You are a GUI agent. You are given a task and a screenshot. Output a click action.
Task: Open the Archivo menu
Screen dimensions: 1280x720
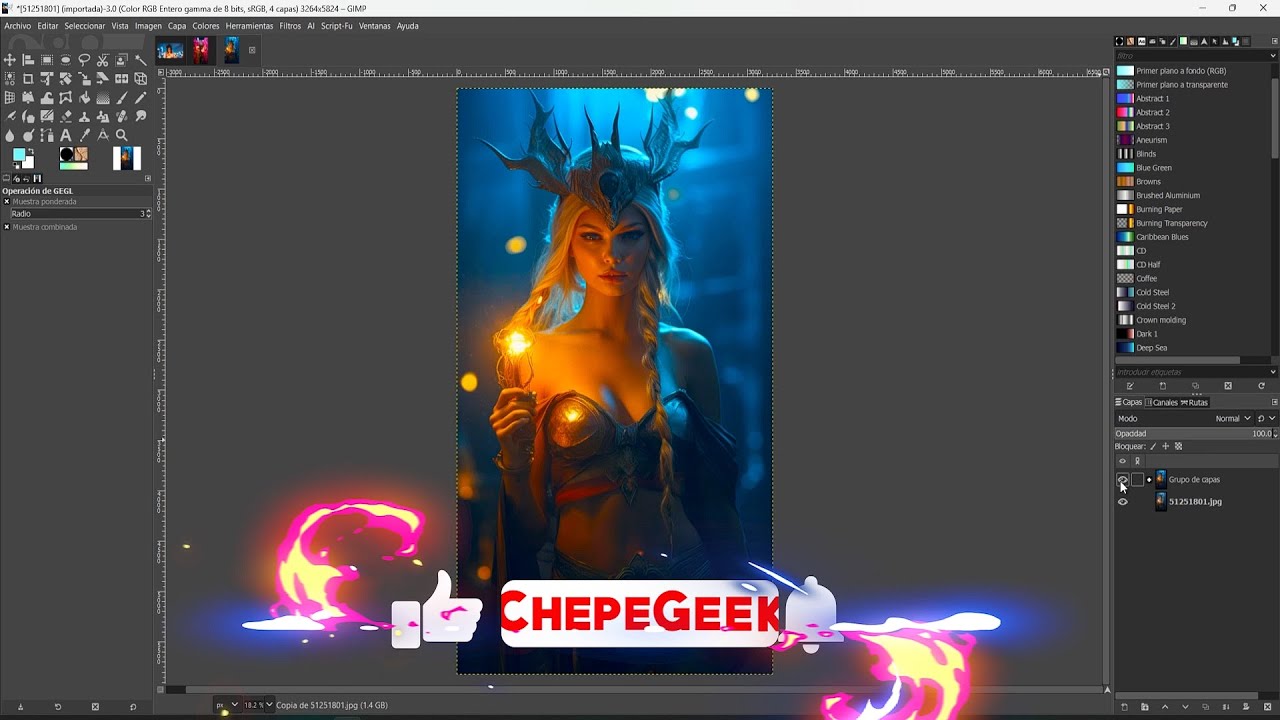(x=17, y=26)
